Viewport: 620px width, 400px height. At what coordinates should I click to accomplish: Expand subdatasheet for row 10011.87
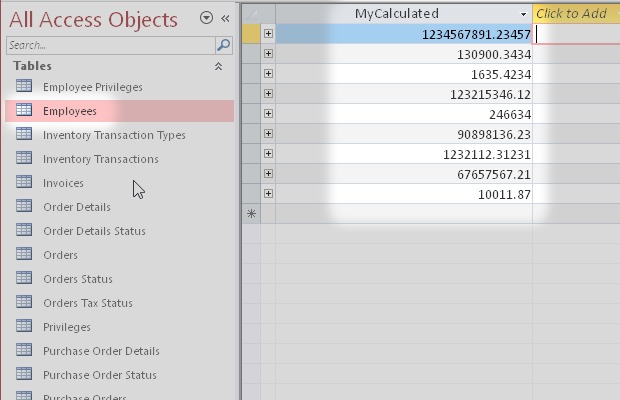pyautogui.click(x=268, y=194)
